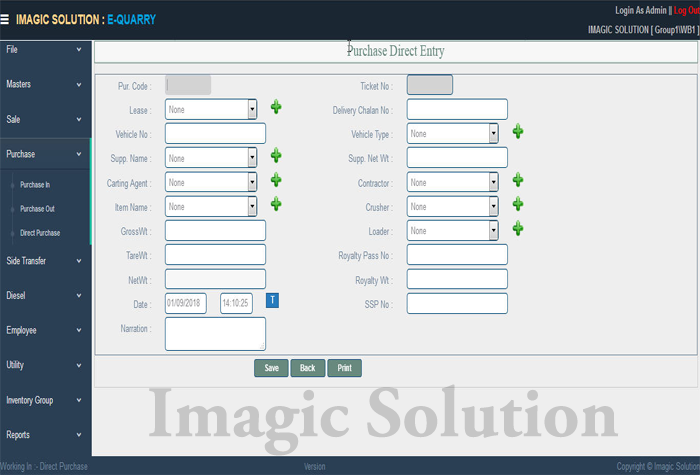Screen dimensions: 700x476
Task: Click the Date field 01/09/2018
Action: tap(186, 303)
